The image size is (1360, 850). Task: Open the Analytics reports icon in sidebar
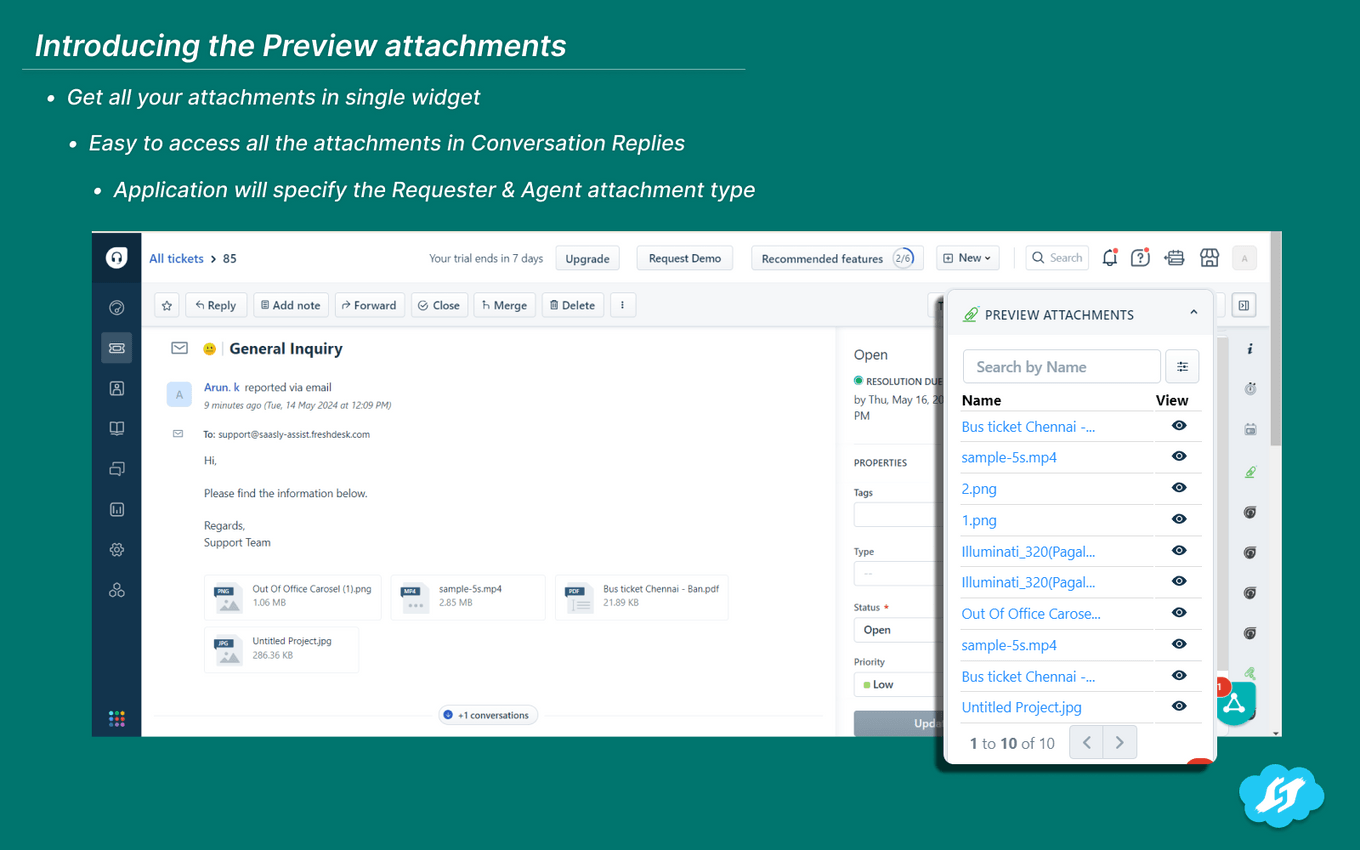click(x=116, y=509)
